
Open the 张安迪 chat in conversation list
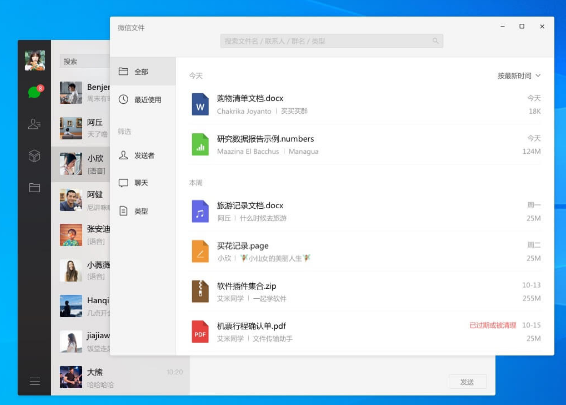(81, 235)
